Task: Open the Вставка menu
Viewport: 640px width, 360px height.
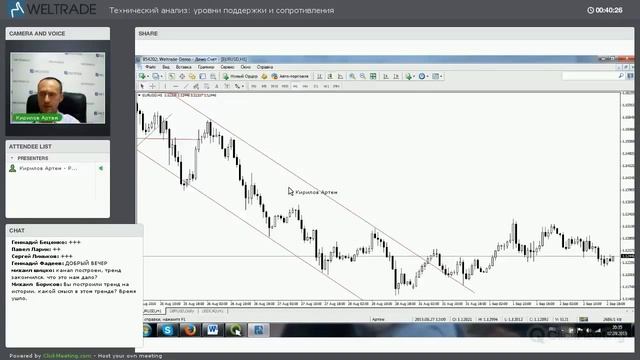Action: click(x=184, y=67)
